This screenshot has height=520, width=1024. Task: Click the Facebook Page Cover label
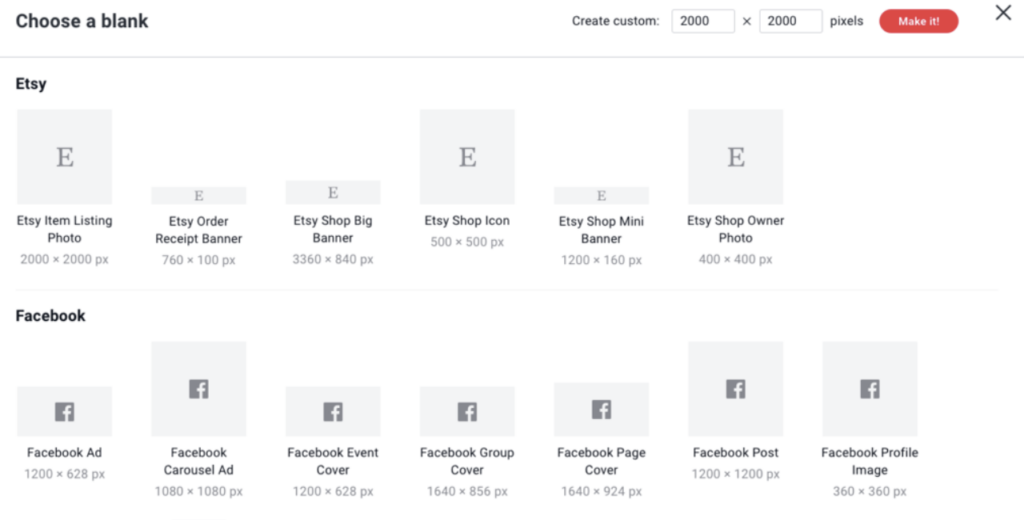pos(601,461)
